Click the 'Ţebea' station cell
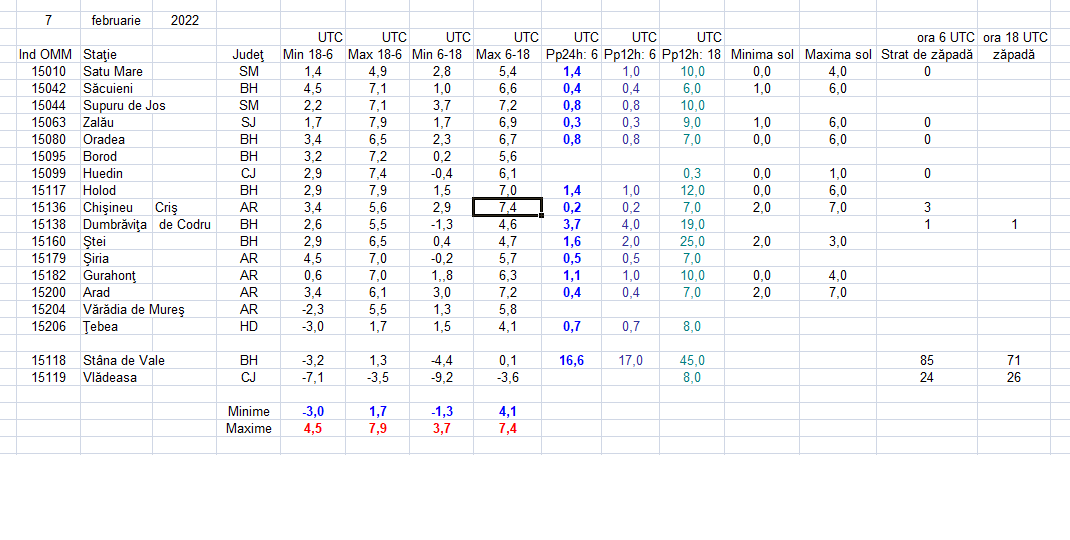The image size is (1070, 540). click(x=117, y=326)
